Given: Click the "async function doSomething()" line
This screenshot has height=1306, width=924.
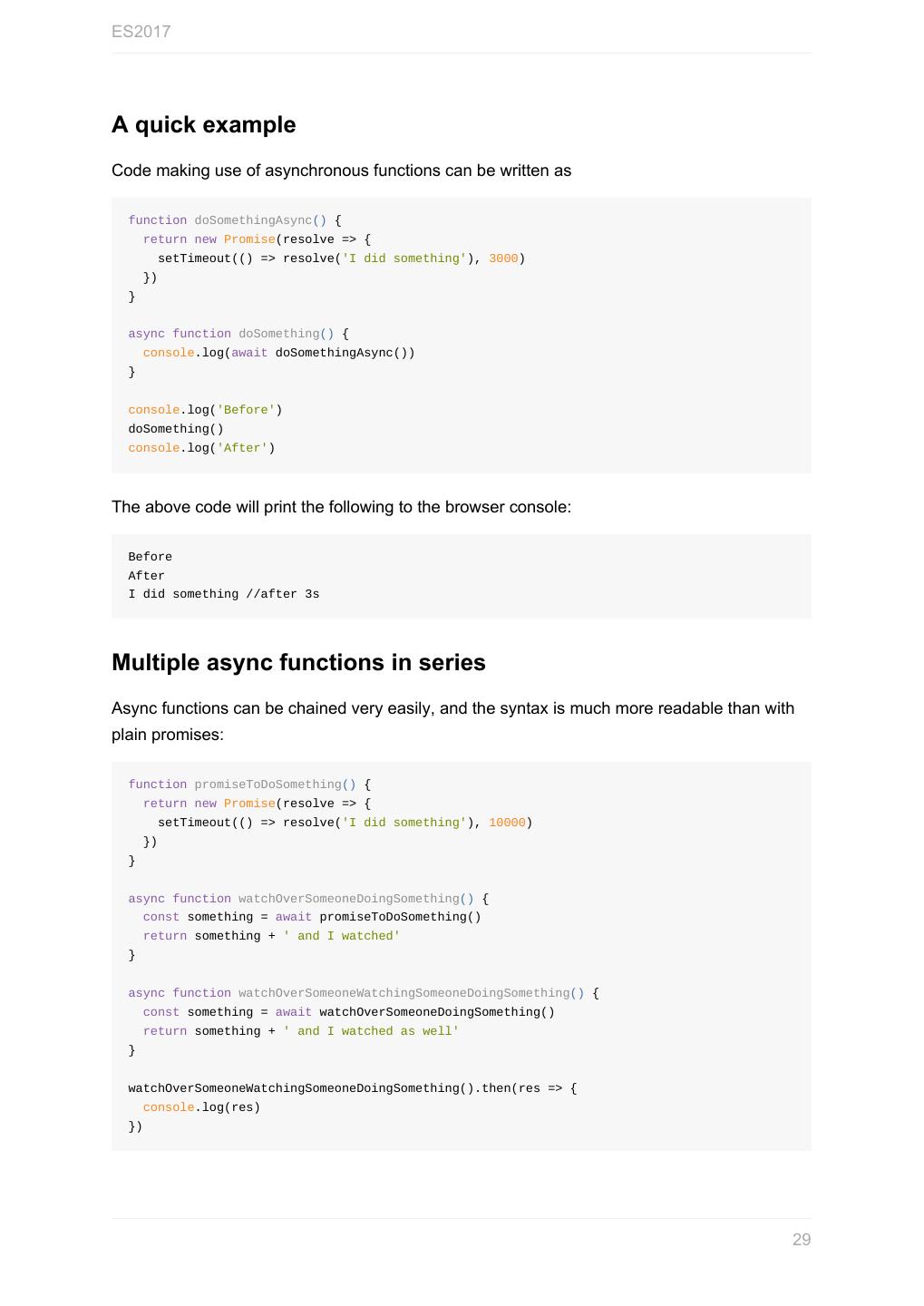Looking at the screenshot, I should pos(238,334).
